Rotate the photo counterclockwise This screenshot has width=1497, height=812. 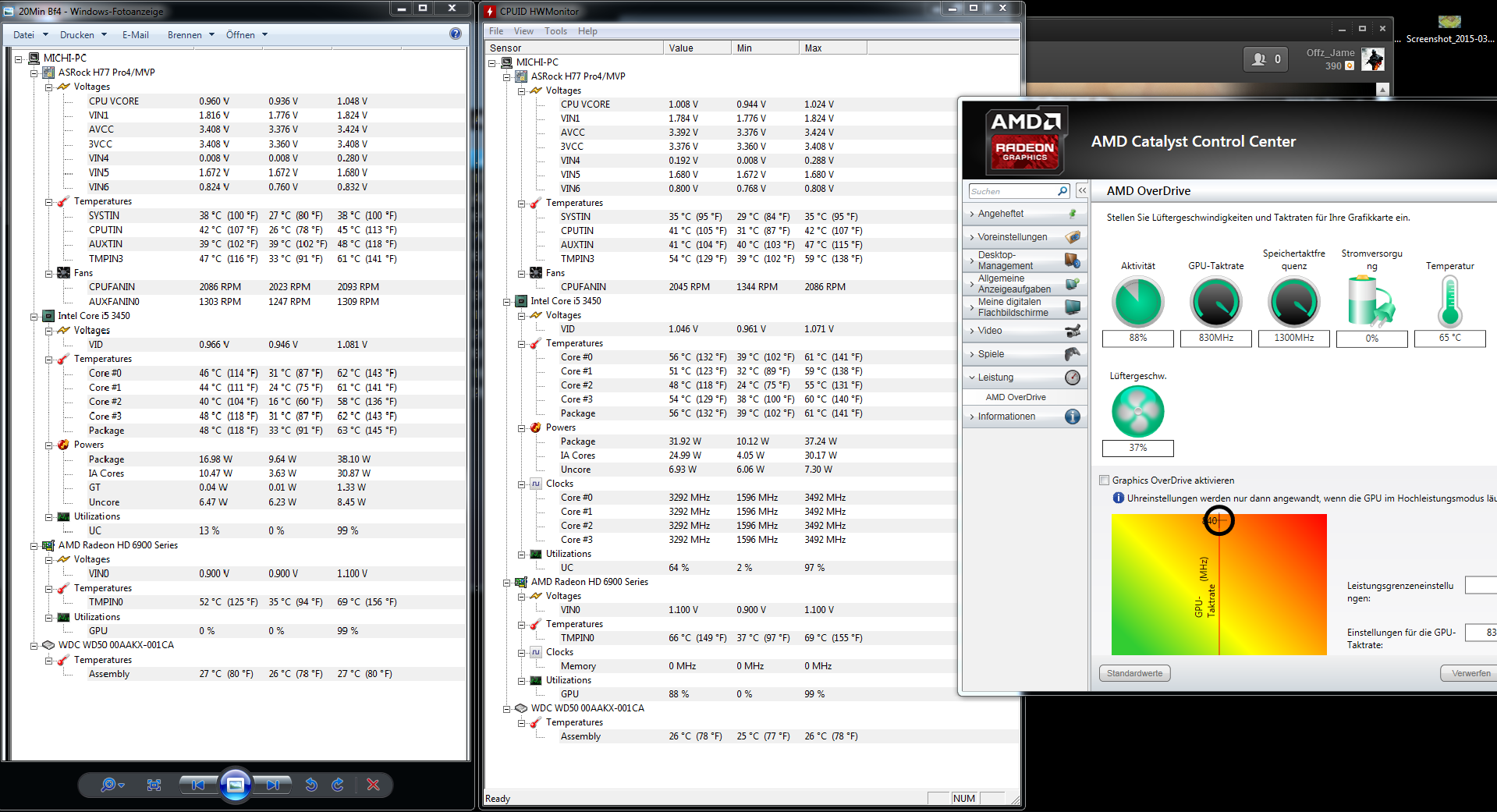click(310, 785)
